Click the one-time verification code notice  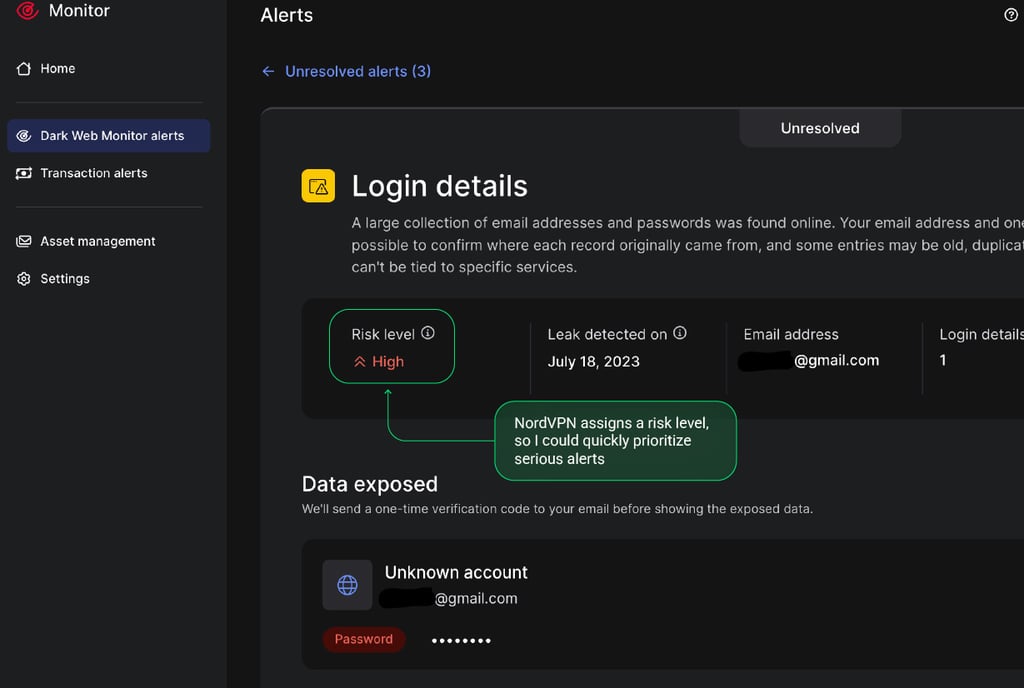tap(557, 508)
